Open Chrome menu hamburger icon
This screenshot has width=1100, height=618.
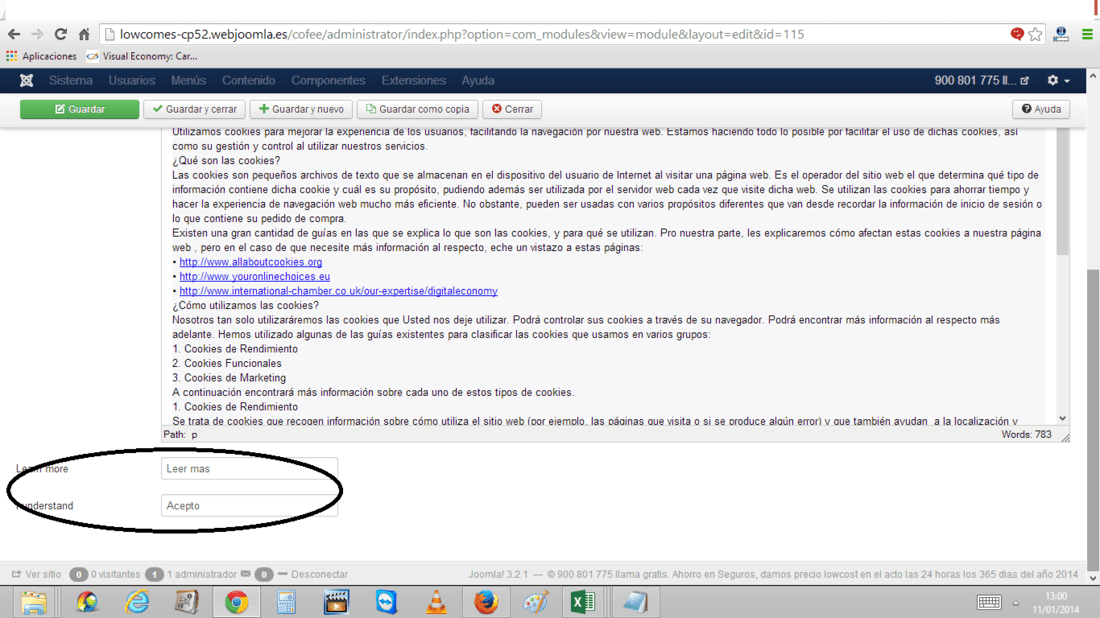point(1087,34)
